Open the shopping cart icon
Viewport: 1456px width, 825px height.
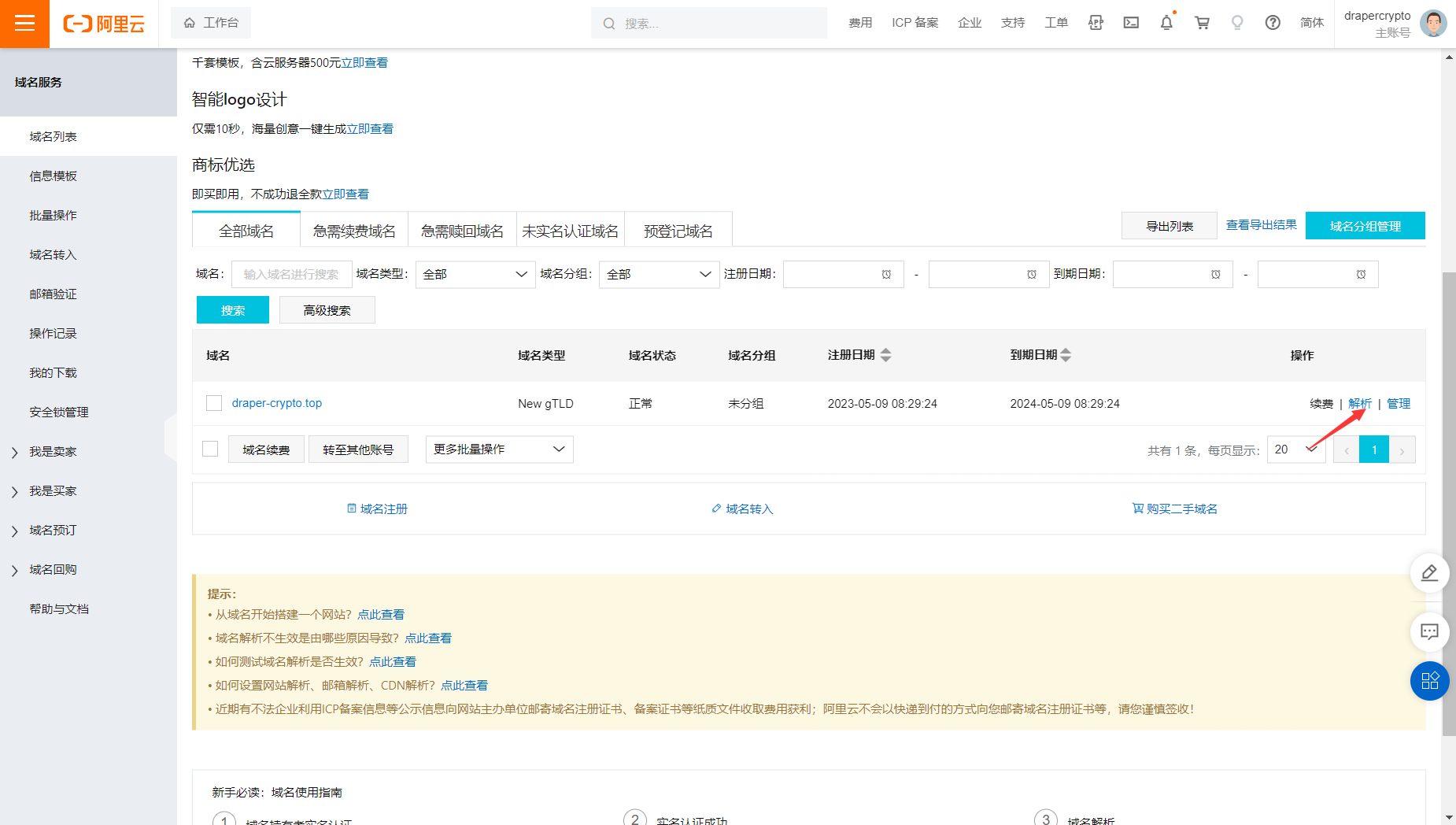pyautogui.click(x=1202, y=23)
